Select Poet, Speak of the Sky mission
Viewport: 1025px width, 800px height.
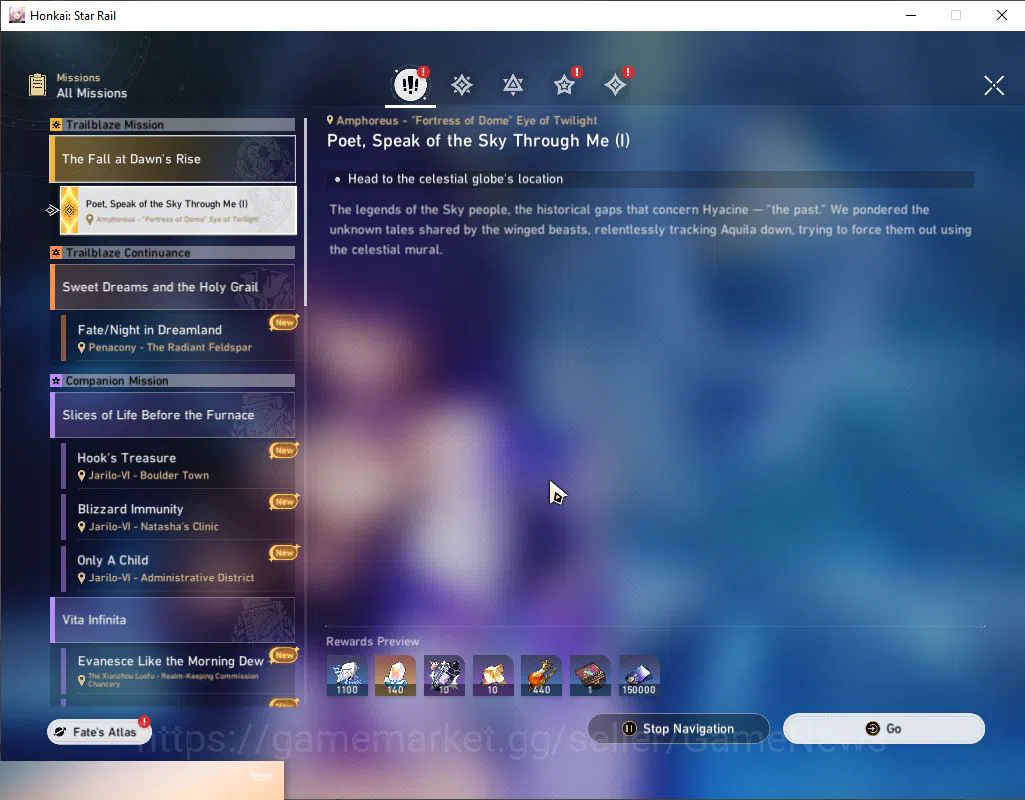[x=178, y=210]
